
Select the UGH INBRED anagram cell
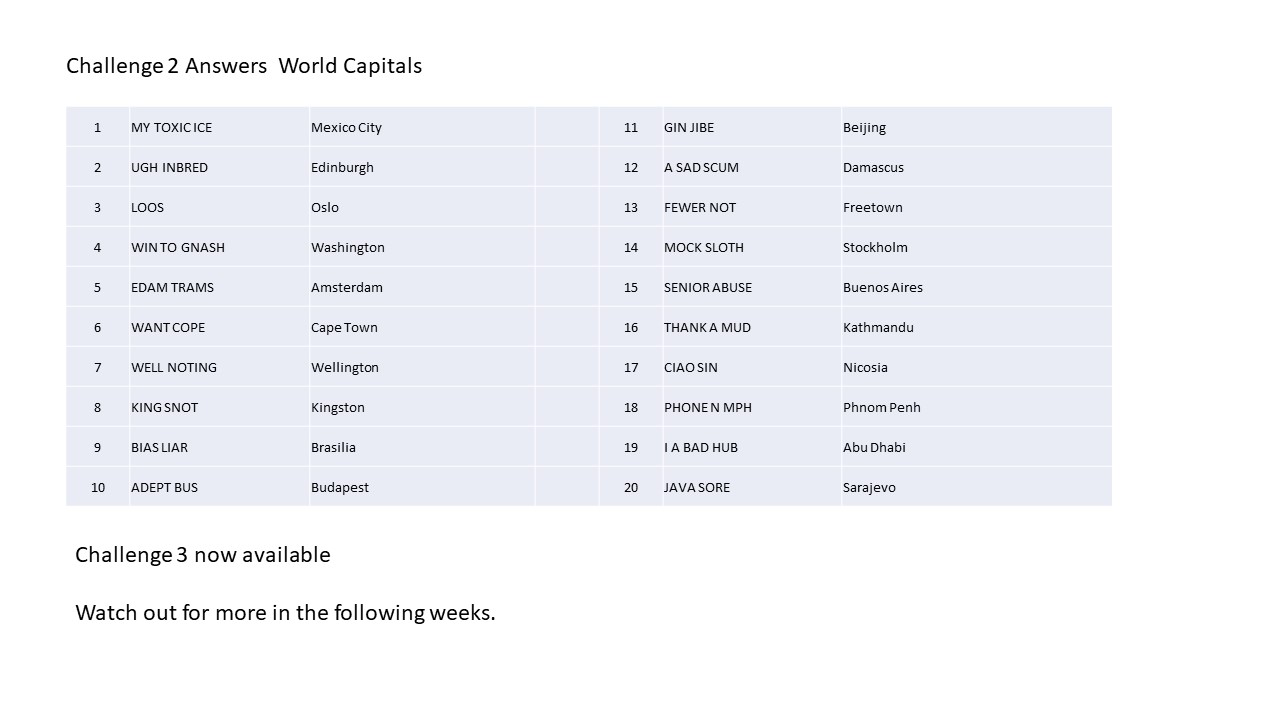219,167
